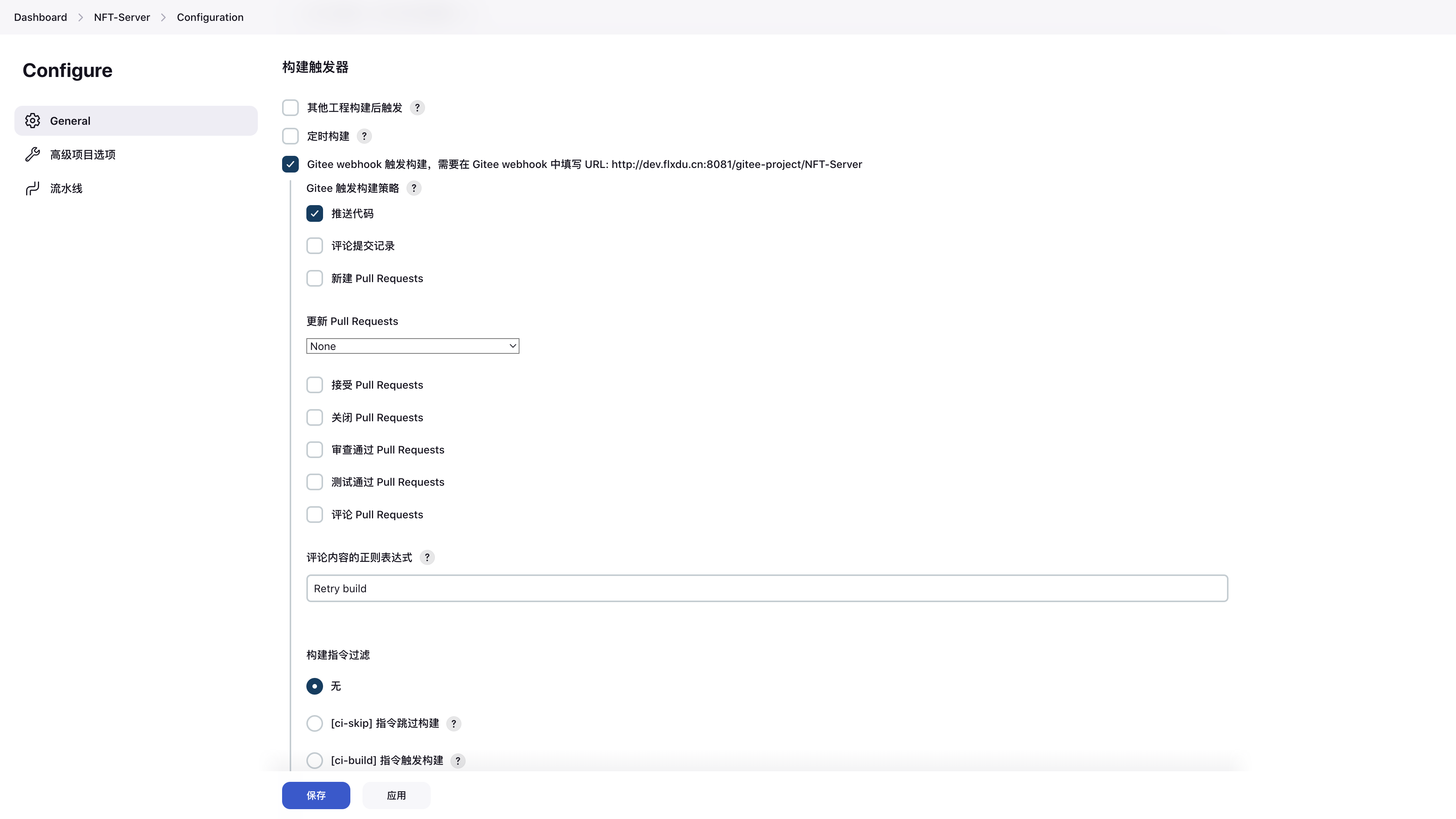Check 评论提交记录 checkbox
Viewport: 1456px width, 819px height.
pos(315,246)
